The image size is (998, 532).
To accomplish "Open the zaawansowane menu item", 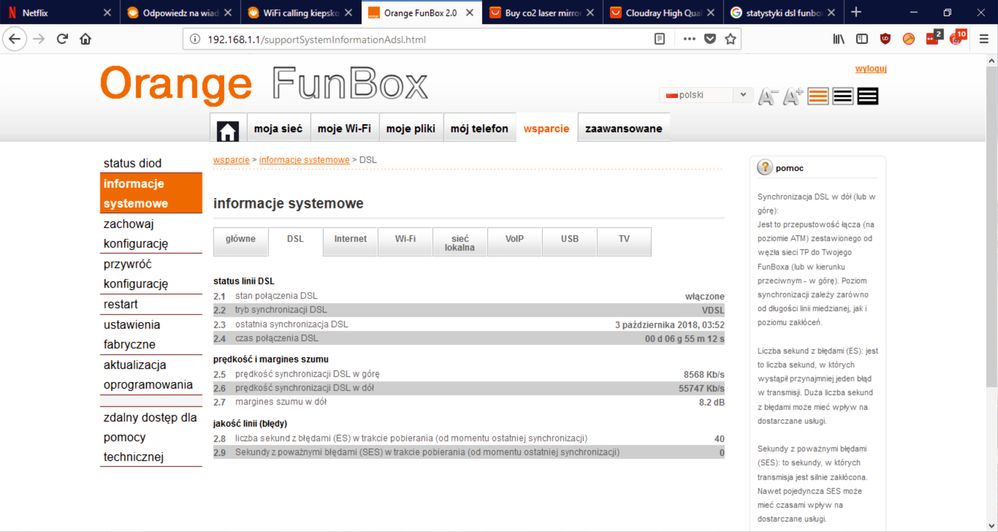I will (x=623, y=129).
